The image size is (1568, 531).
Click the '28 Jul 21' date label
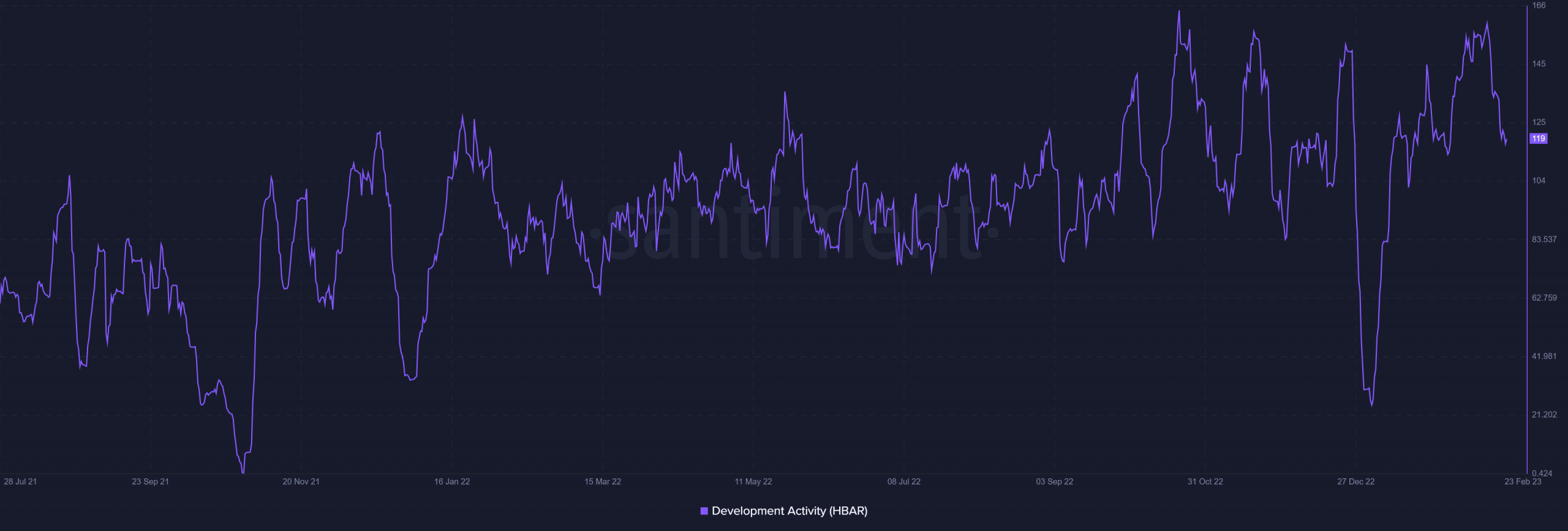pyautogui.click(x=20, y=481)
